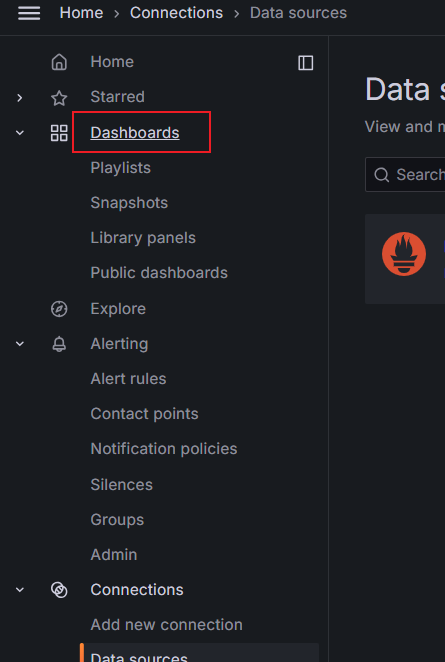Viewport: 445px width, 662px height.
Task: Open Groups under Alerting
Action: tap(117, 520)
